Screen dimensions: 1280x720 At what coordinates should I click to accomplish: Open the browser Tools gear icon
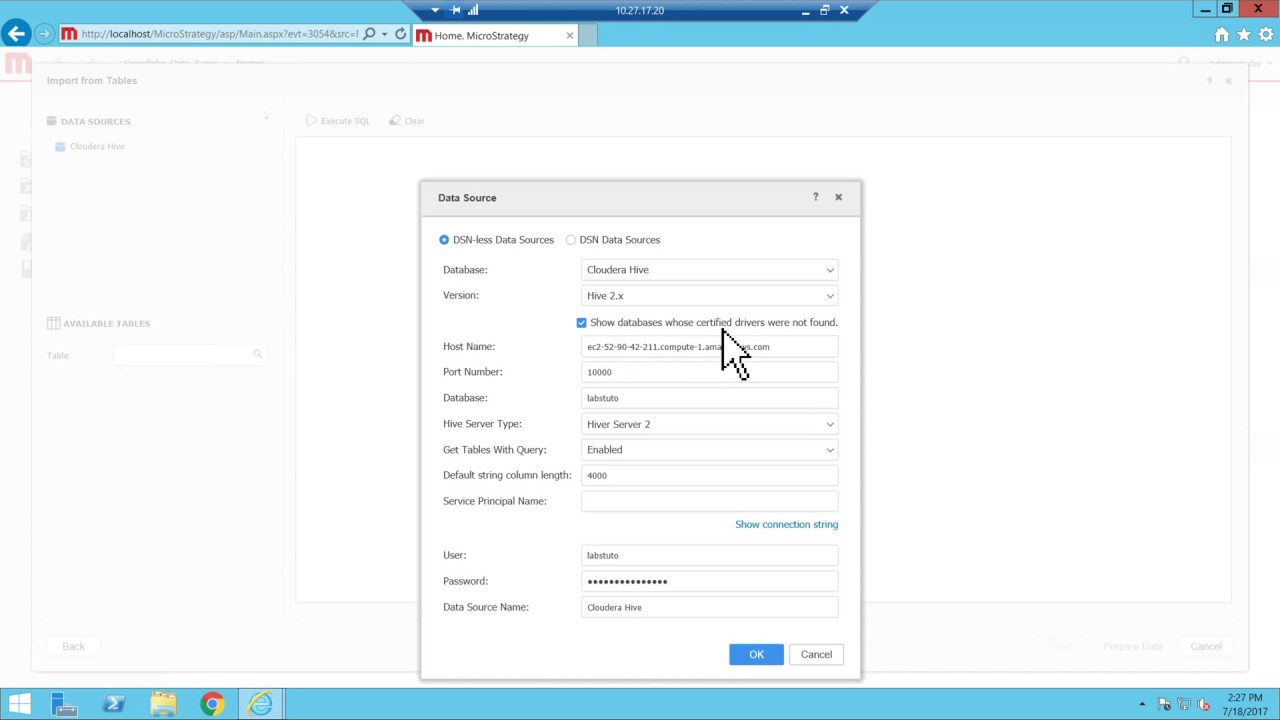(x=1266, y=35)
